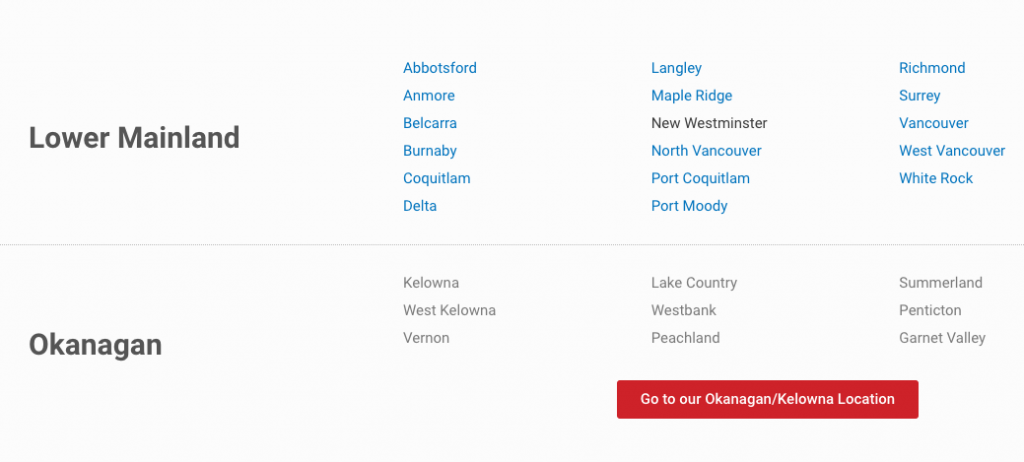
Task: Open the North Vancouver link
Action: [706, 151]
